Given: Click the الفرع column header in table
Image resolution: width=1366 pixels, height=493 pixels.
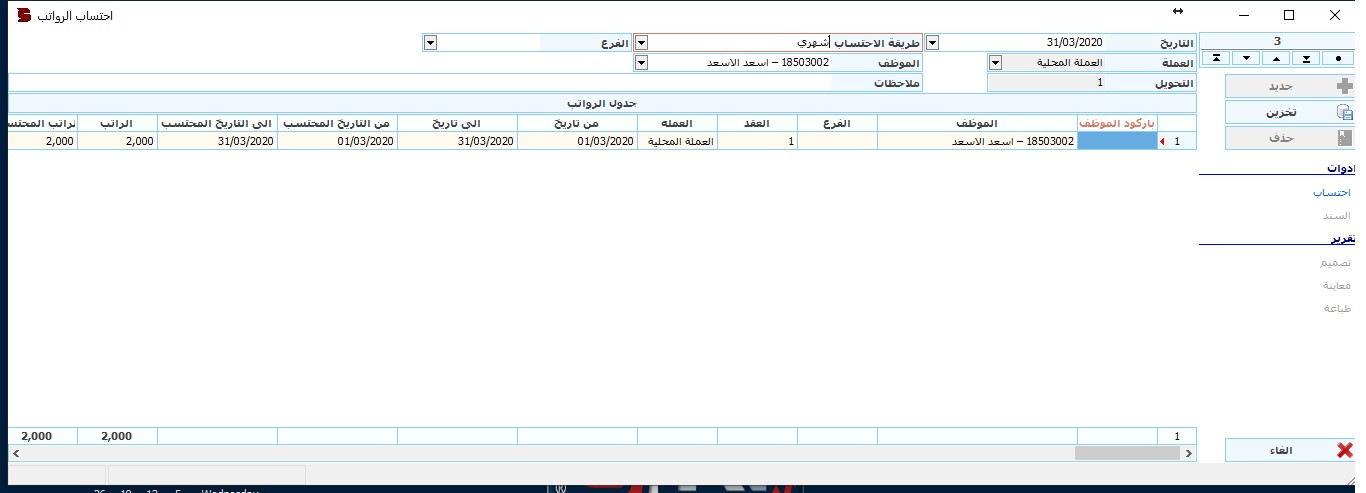Looking at the screenshot, I should (x=837, y=123).
